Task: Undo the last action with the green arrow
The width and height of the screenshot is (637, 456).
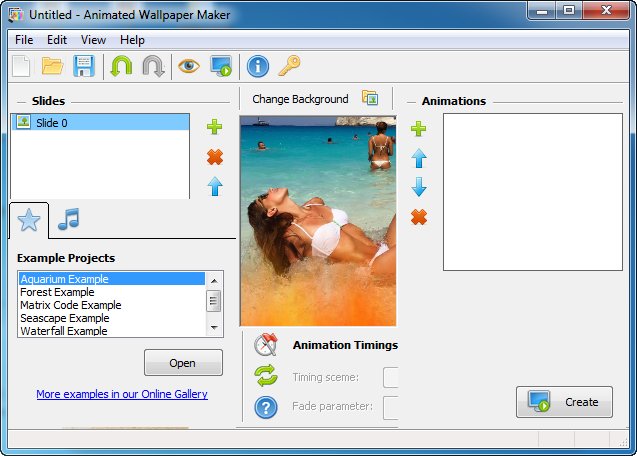Action: point(121,67)
